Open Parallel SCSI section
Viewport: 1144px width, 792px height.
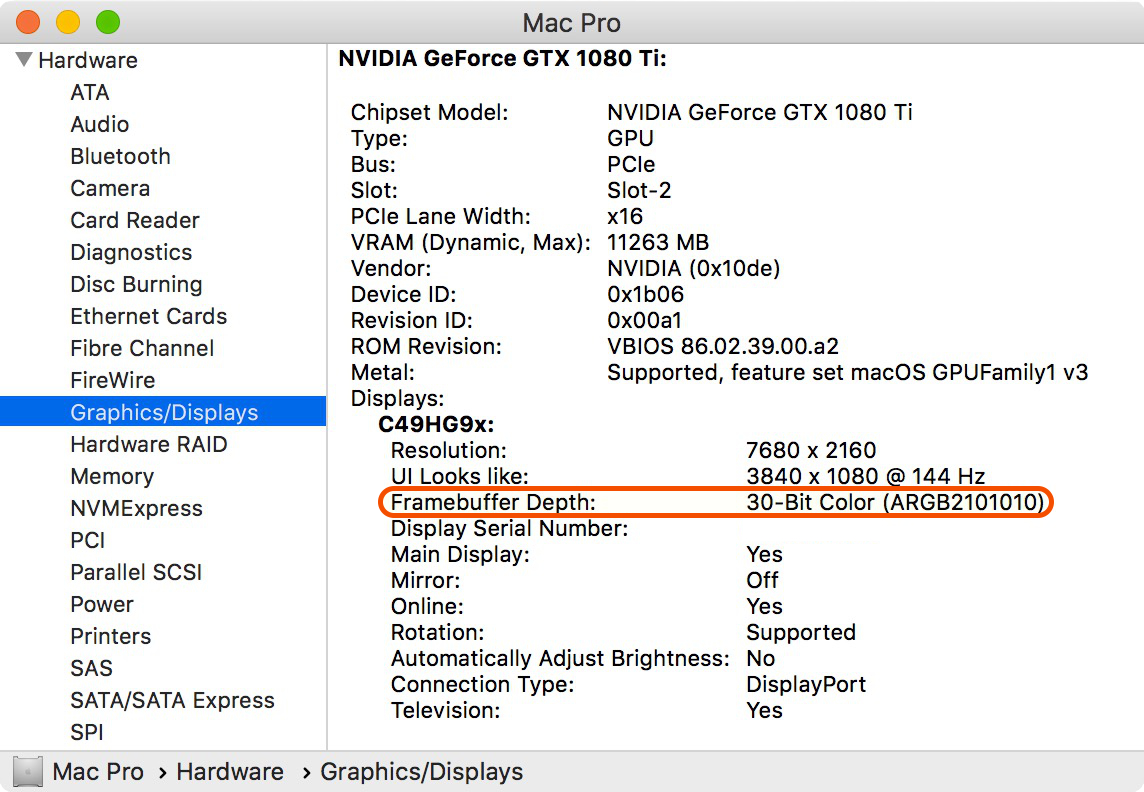click(x=136, y=572)
